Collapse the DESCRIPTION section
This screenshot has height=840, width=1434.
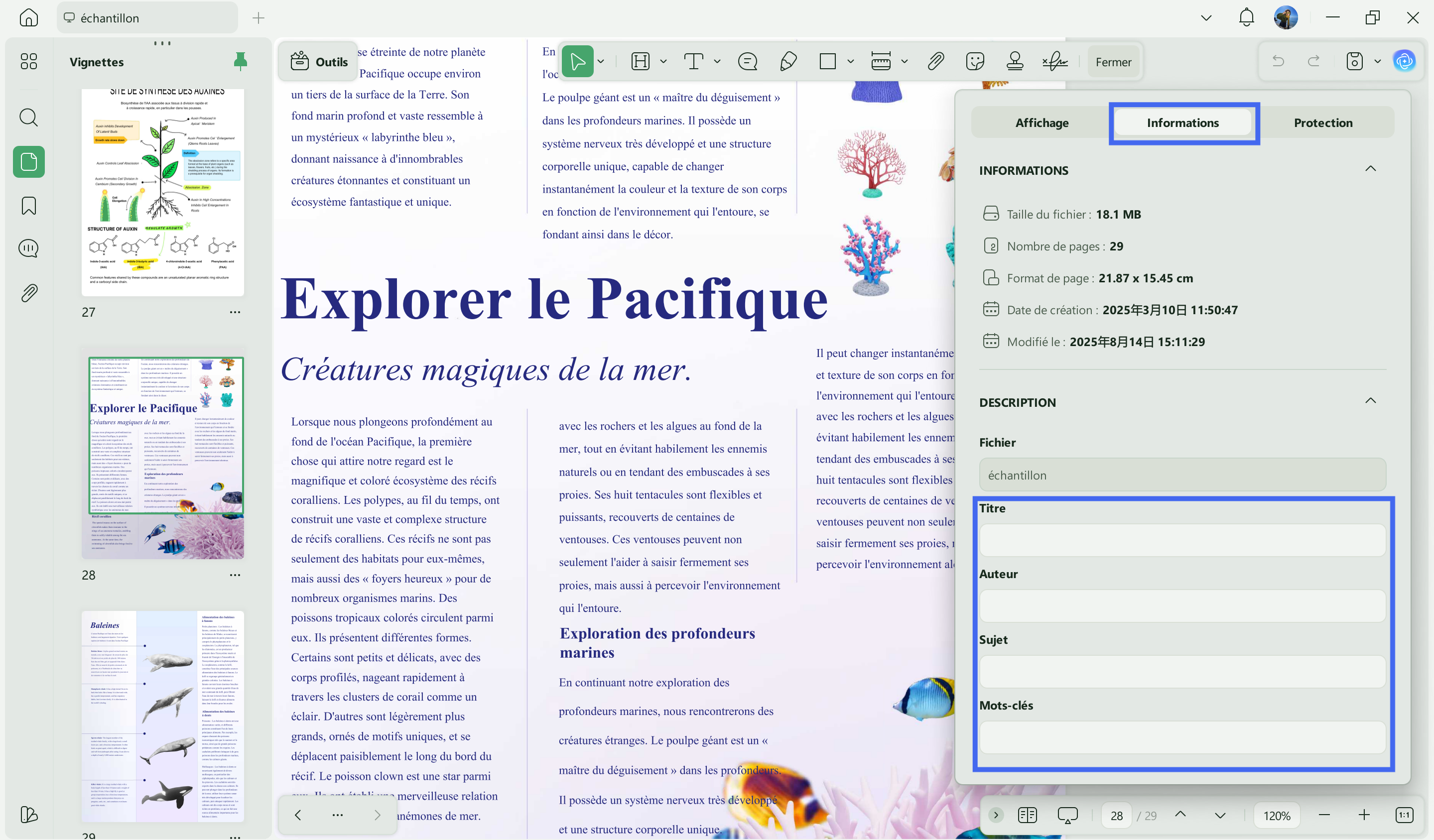coord(1370,401)
